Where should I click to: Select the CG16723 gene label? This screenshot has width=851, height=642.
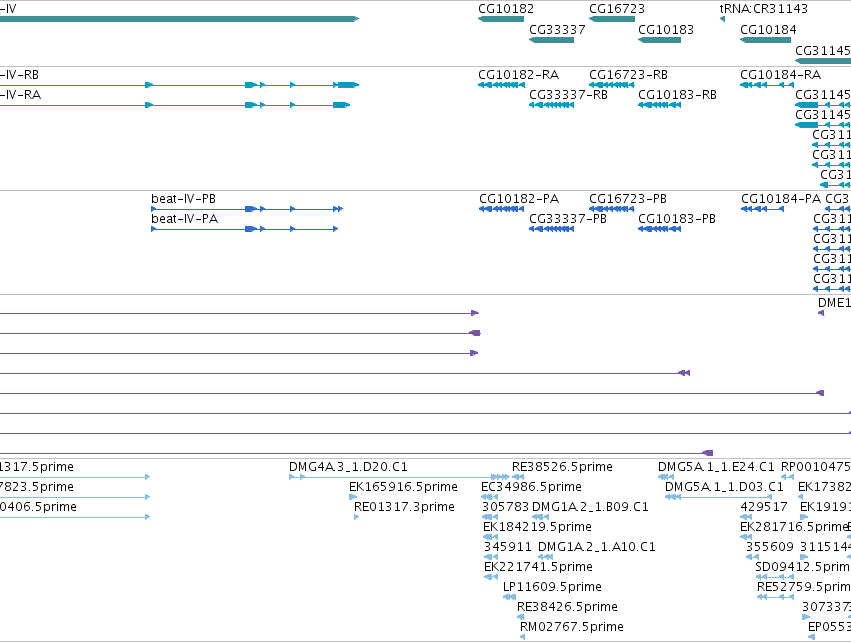pos(617,9)
